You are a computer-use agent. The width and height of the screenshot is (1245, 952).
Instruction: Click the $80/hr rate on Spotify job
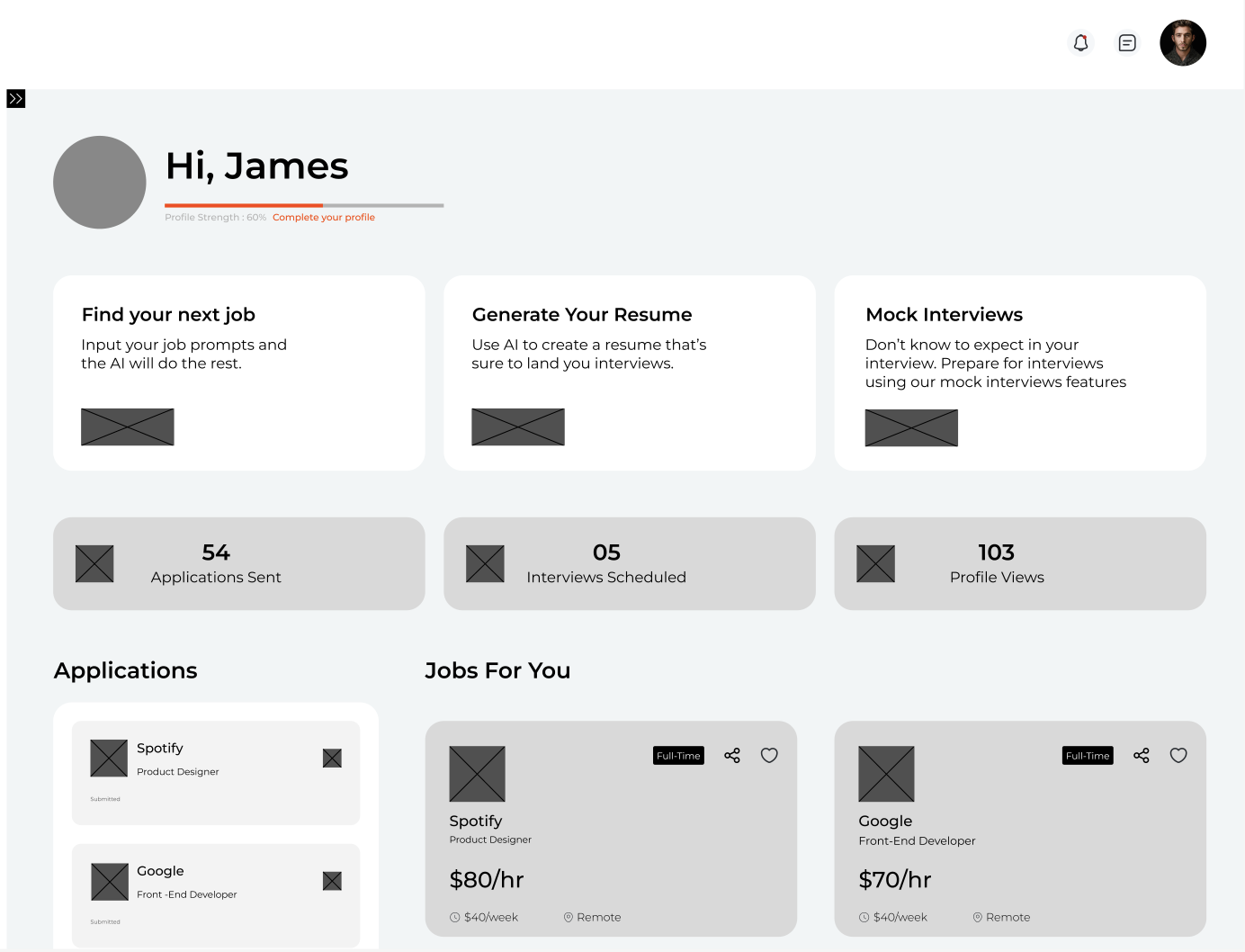tap(487, 879)
